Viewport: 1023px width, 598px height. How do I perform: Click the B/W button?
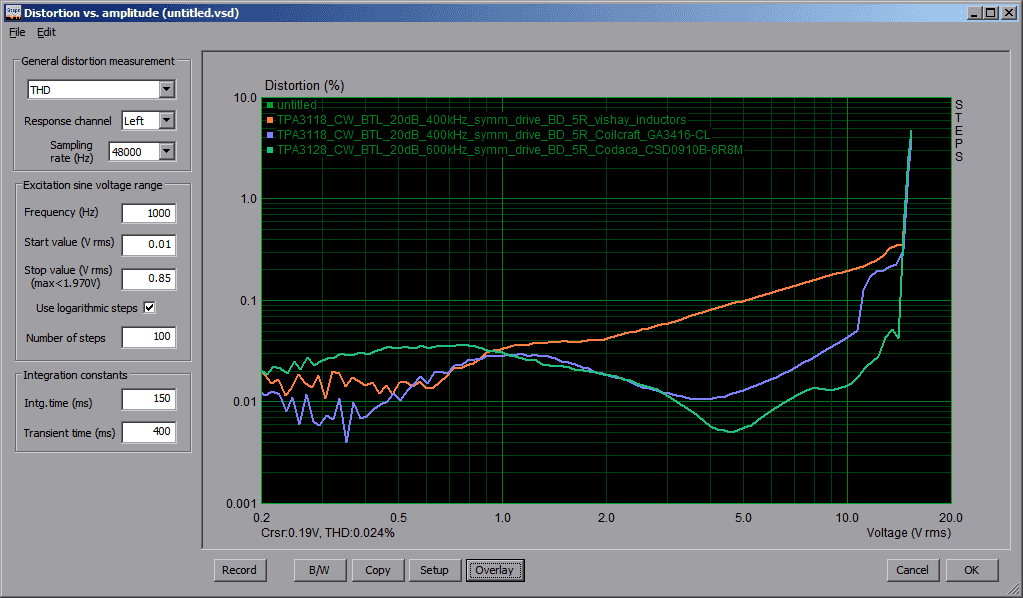320,570
